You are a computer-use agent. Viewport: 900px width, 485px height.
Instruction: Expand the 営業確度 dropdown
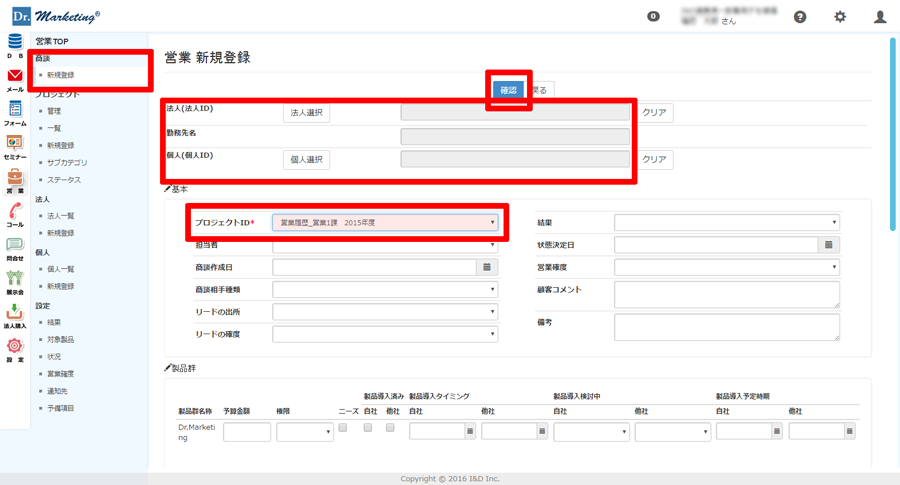[x=727, y=267]
